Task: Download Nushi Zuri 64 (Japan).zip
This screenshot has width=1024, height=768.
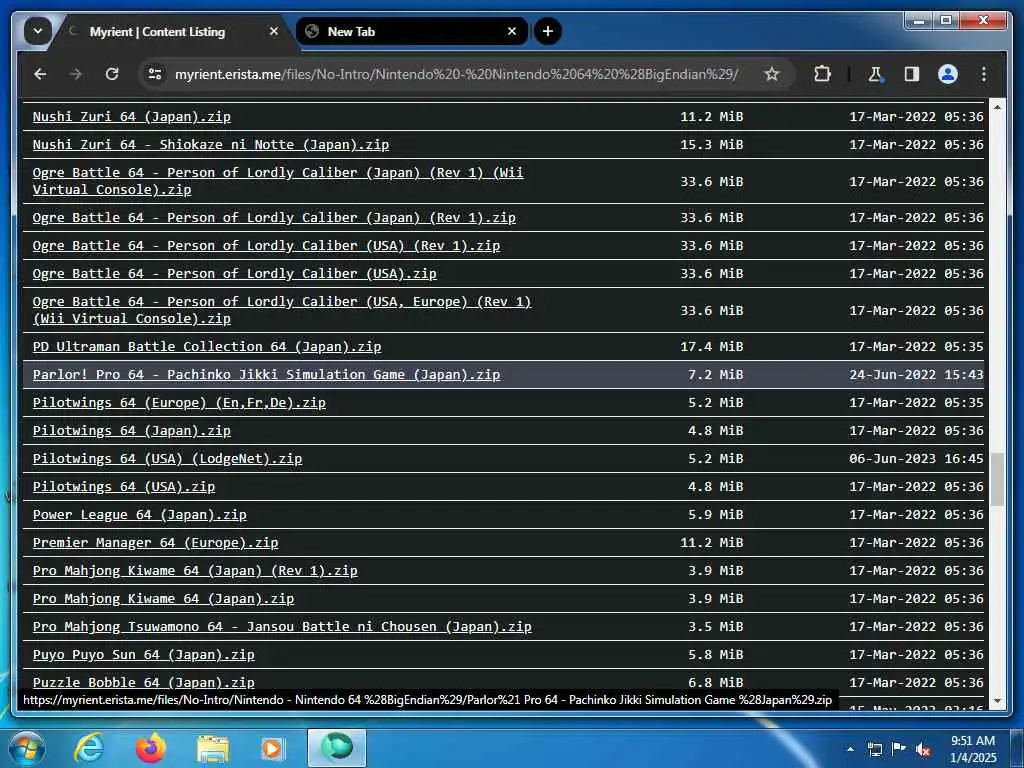Action: point(131,117)
